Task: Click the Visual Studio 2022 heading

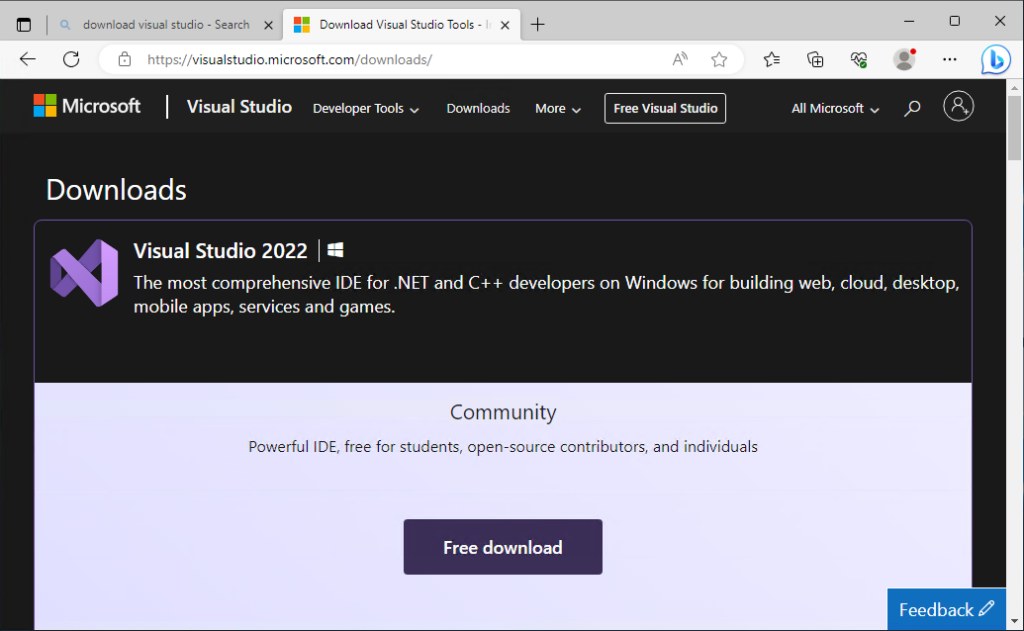Action: pos(220,251)
